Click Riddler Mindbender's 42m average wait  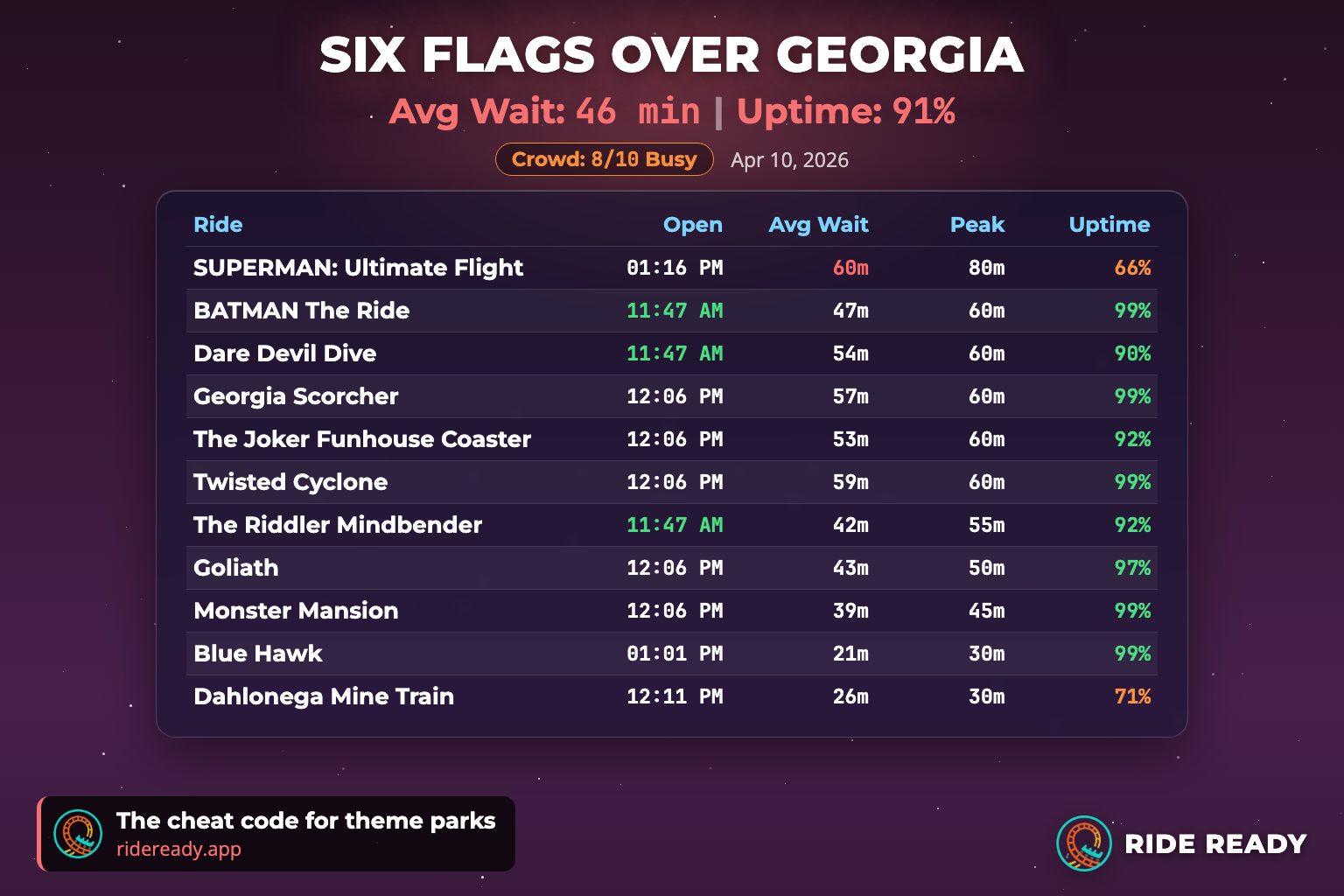coord(851,525)
